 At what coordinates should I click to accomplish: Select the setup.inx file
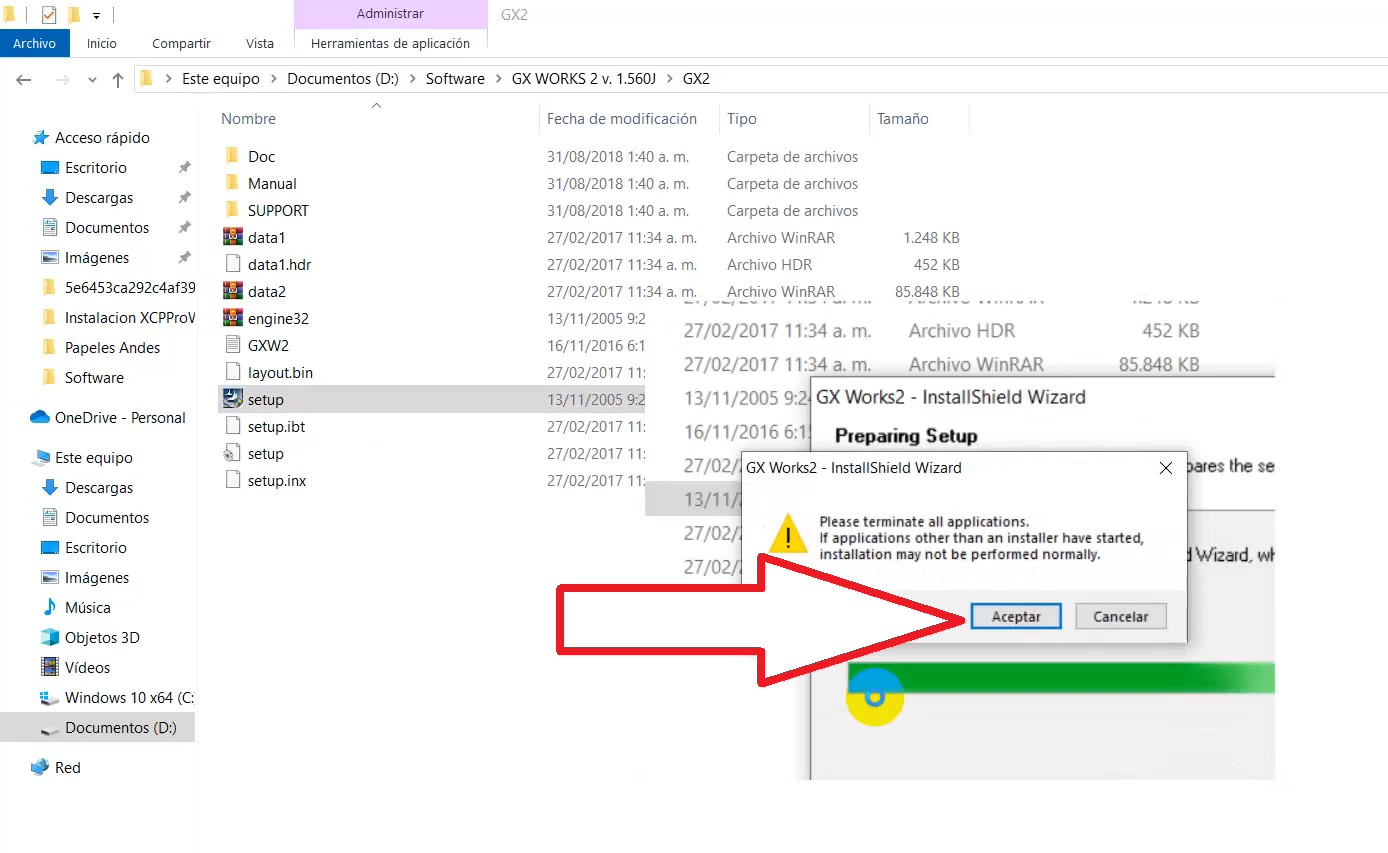coord(277,480)
